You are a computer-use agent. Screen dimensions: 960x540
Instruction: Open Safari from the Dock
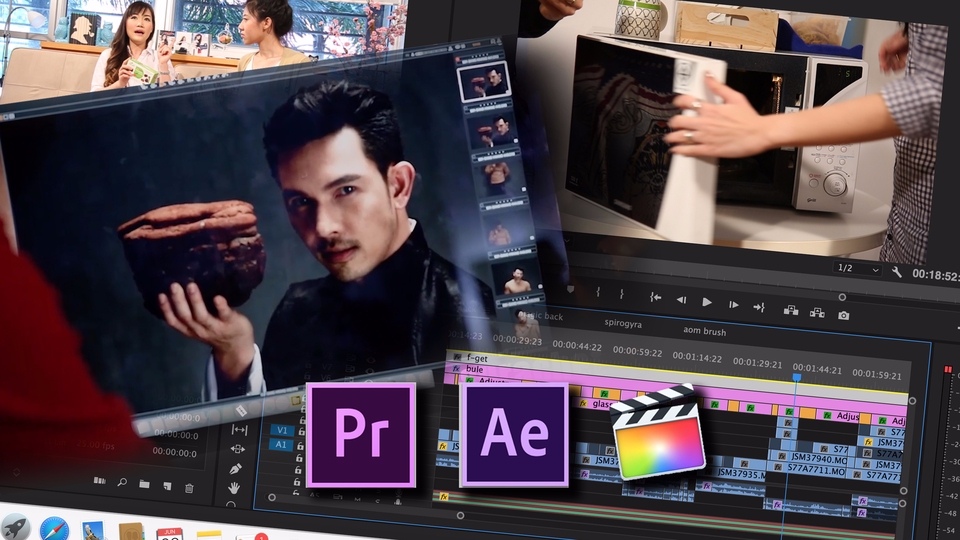[54, 529]
